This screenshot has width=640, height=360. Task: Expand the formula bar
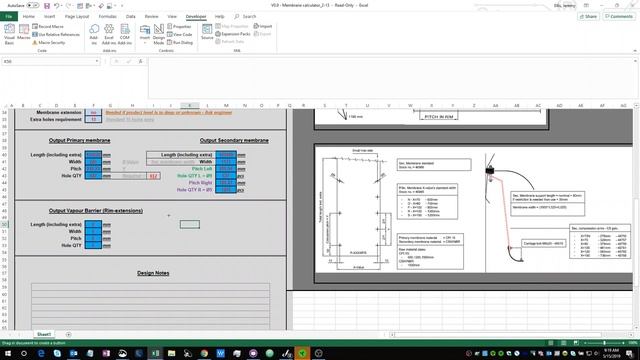635,61
